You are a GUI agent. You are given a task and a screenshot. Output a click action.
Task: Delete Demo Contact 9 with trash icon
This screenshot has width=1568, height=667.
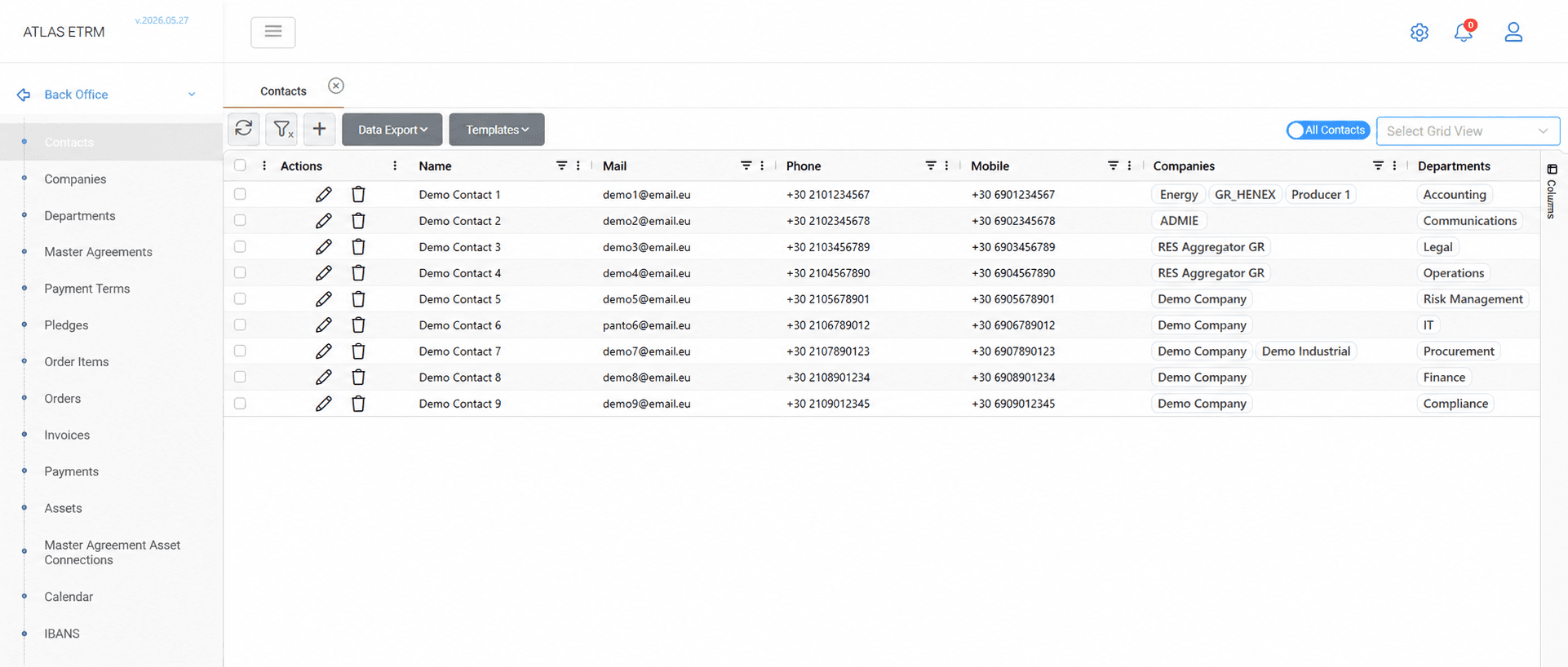point(358,403)
